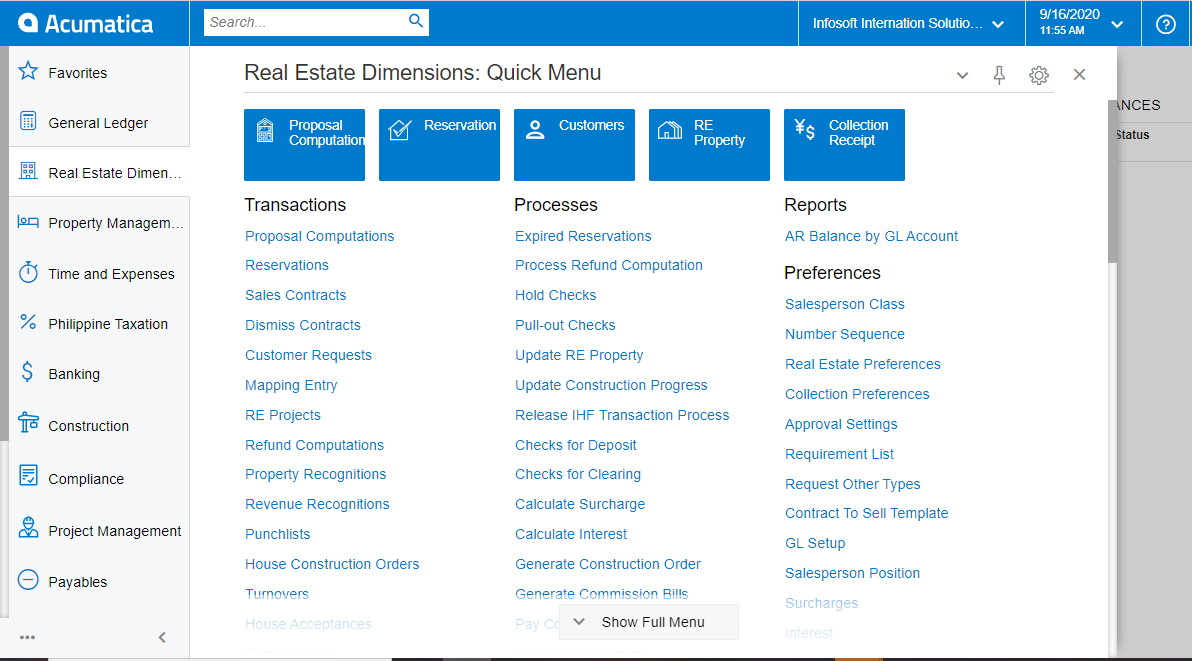Close the Quick Menu panel

[x=1079, y=74]
